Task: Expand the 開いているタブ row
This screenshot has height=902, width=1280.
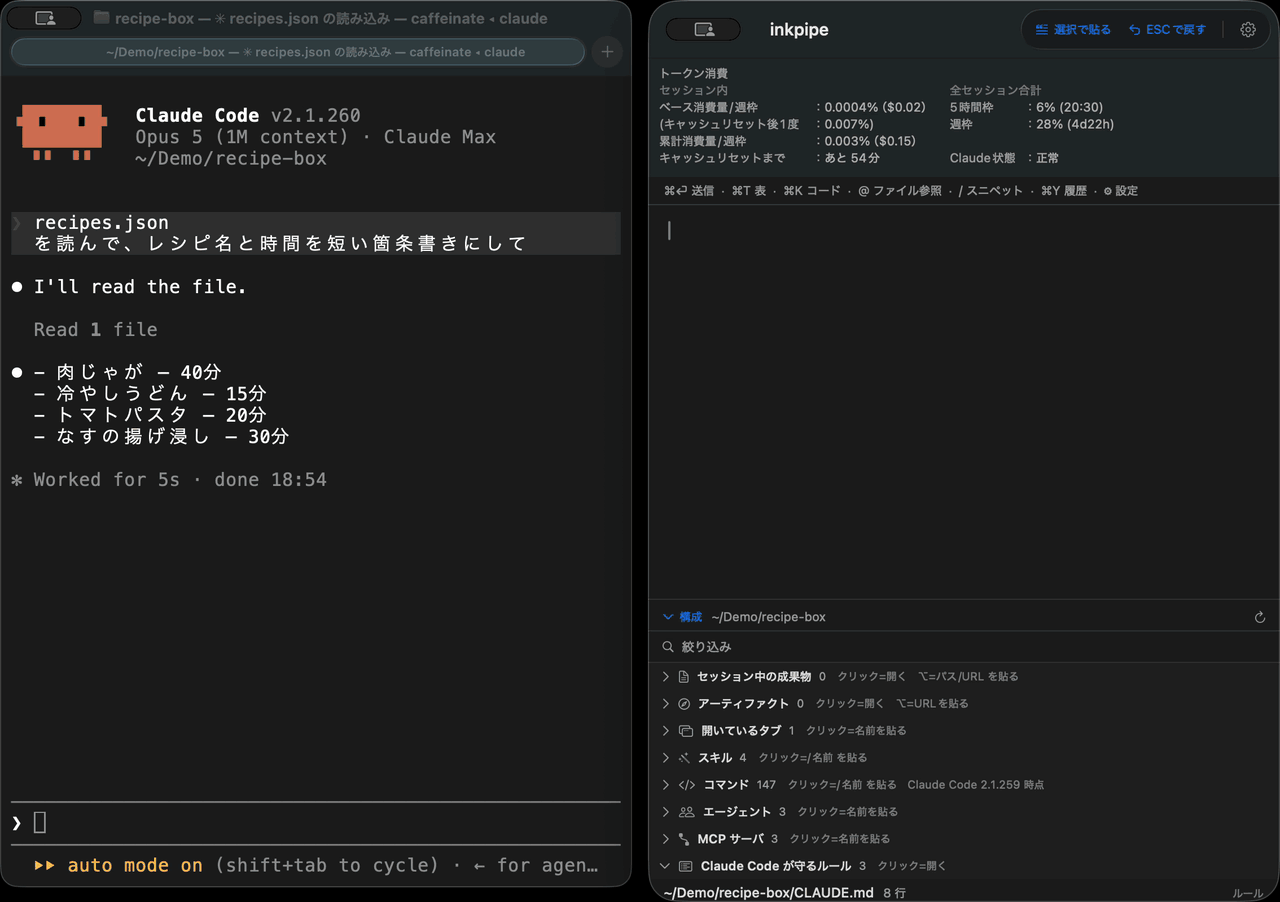Action: point(666,731)
